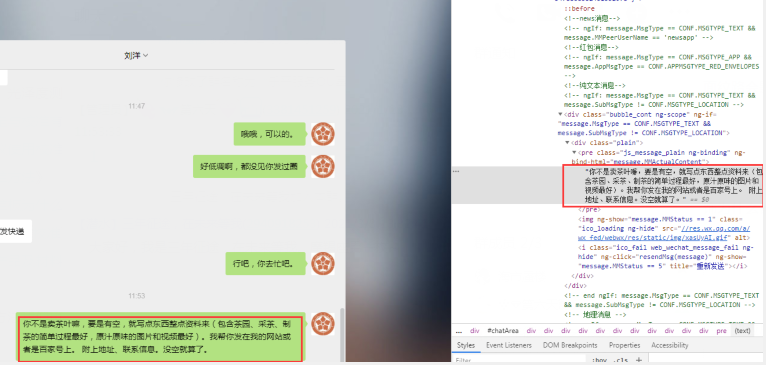Open the ... actions gutter on the selected row
The width and height of the screenshot is (766, 365).
(x=455, y=172)
